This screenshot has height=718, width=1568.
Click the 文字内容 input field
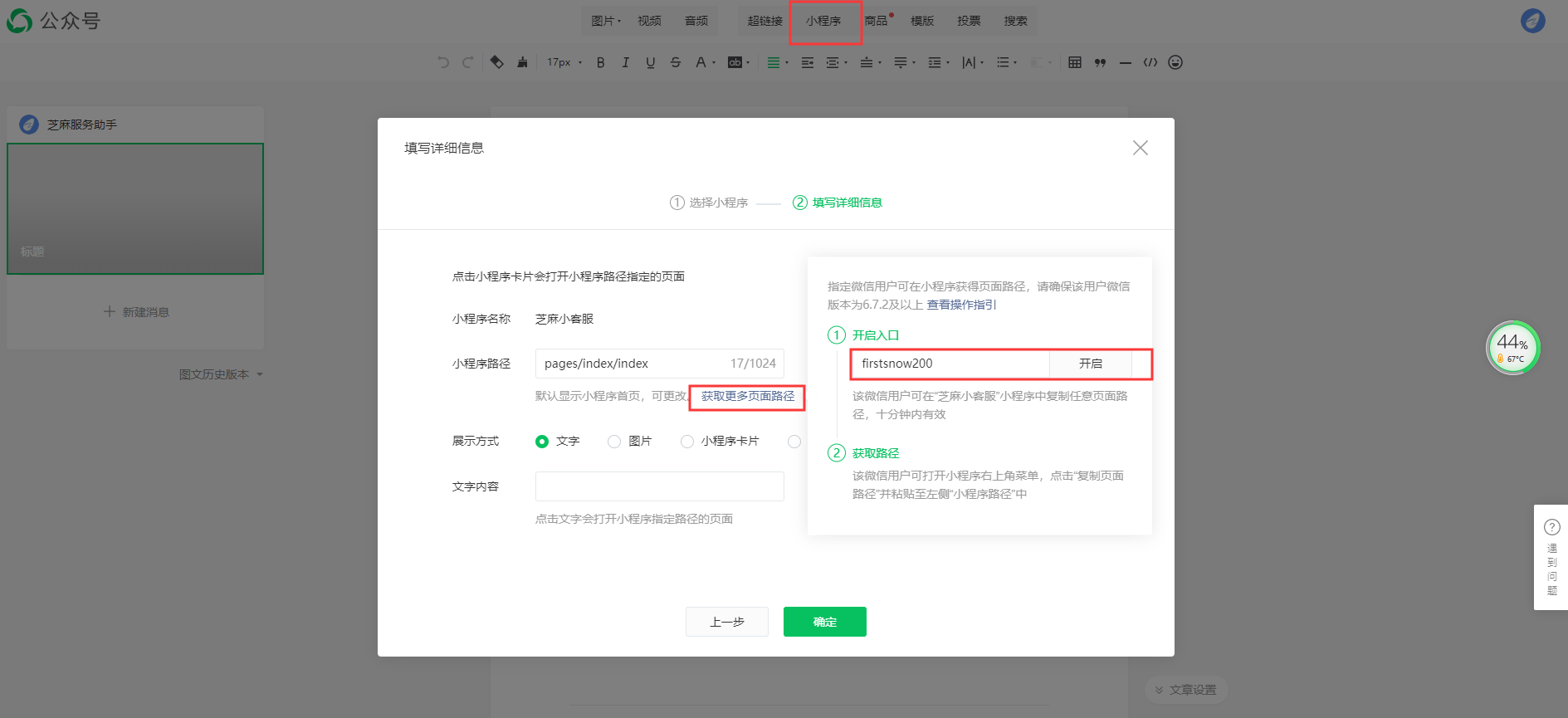660,486
